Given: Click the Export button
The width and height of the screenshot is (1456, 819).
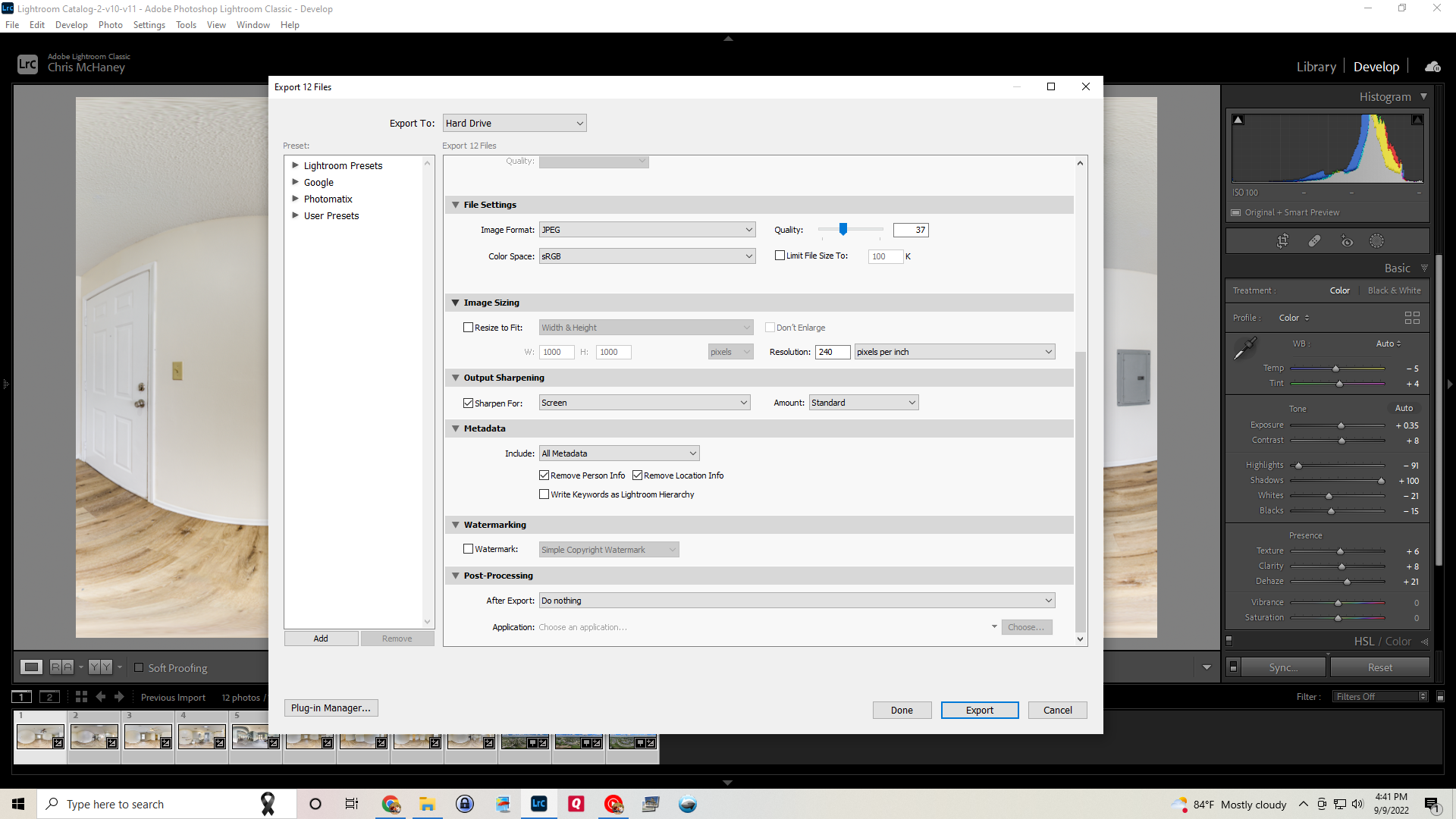Looking at the screenshot, I should 980,710.
